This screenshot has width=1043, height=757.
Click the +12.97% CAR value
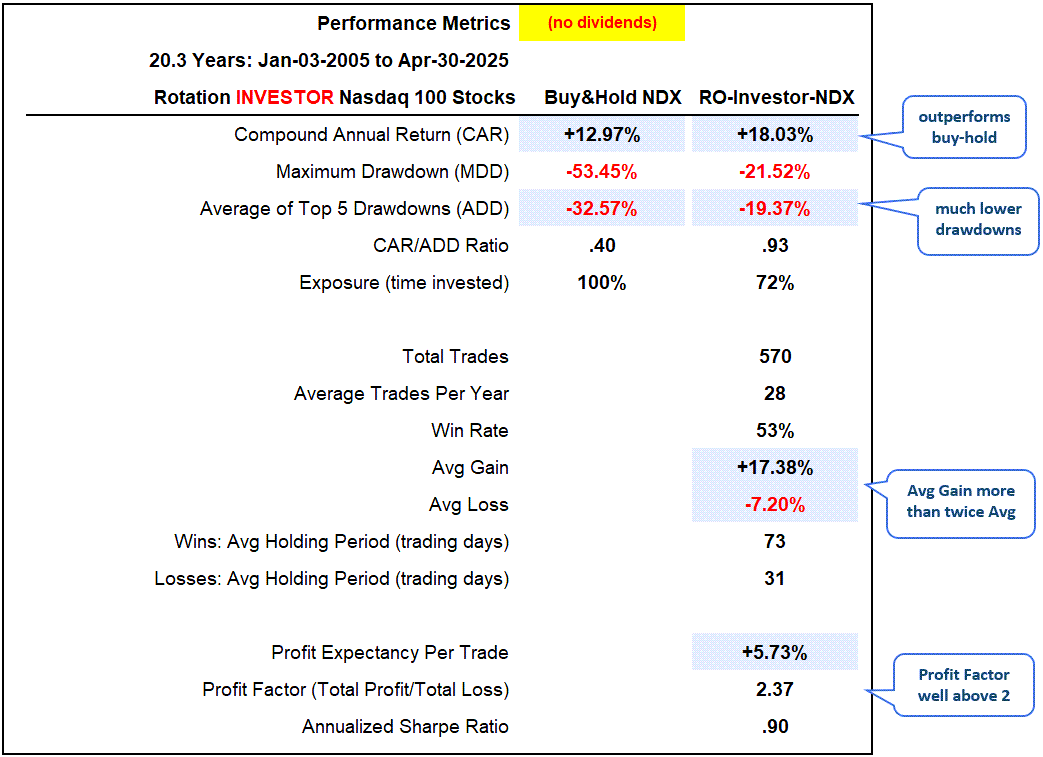(602, 135)
